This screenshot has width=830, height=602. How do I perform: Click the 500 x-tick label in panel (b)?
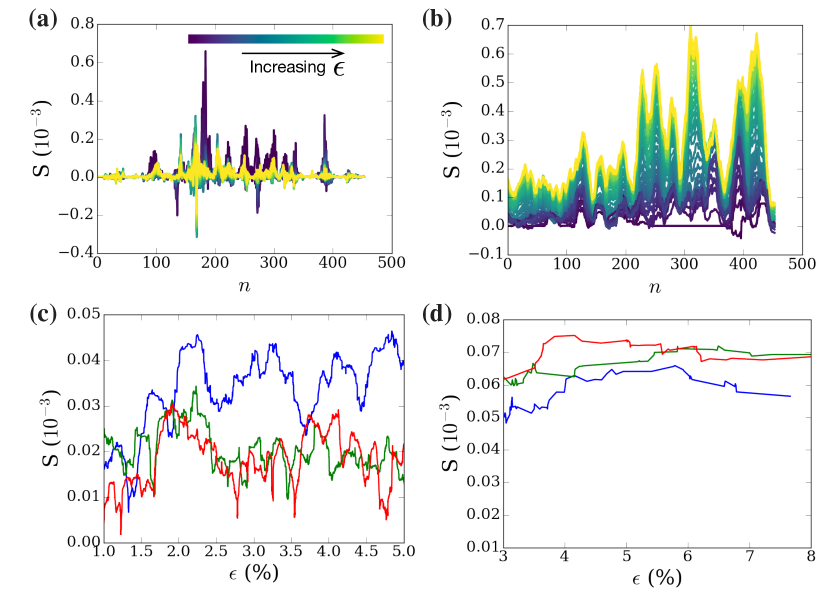[802, 264]
